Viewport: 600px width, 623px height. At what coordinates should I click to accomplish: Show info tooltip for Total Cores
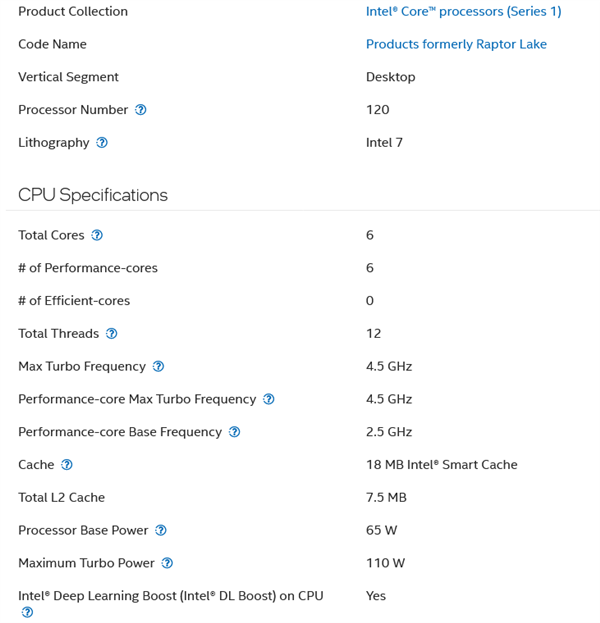97,235
